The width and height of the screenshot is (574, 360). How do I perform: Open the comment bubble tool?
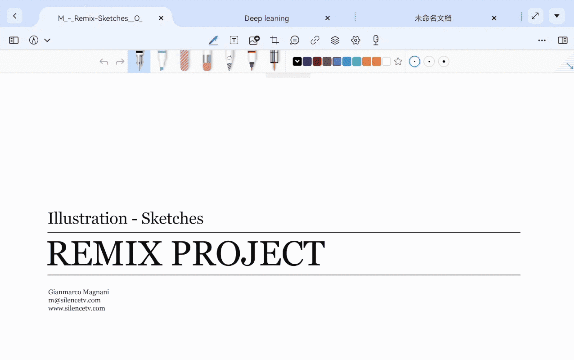[294, 40]
